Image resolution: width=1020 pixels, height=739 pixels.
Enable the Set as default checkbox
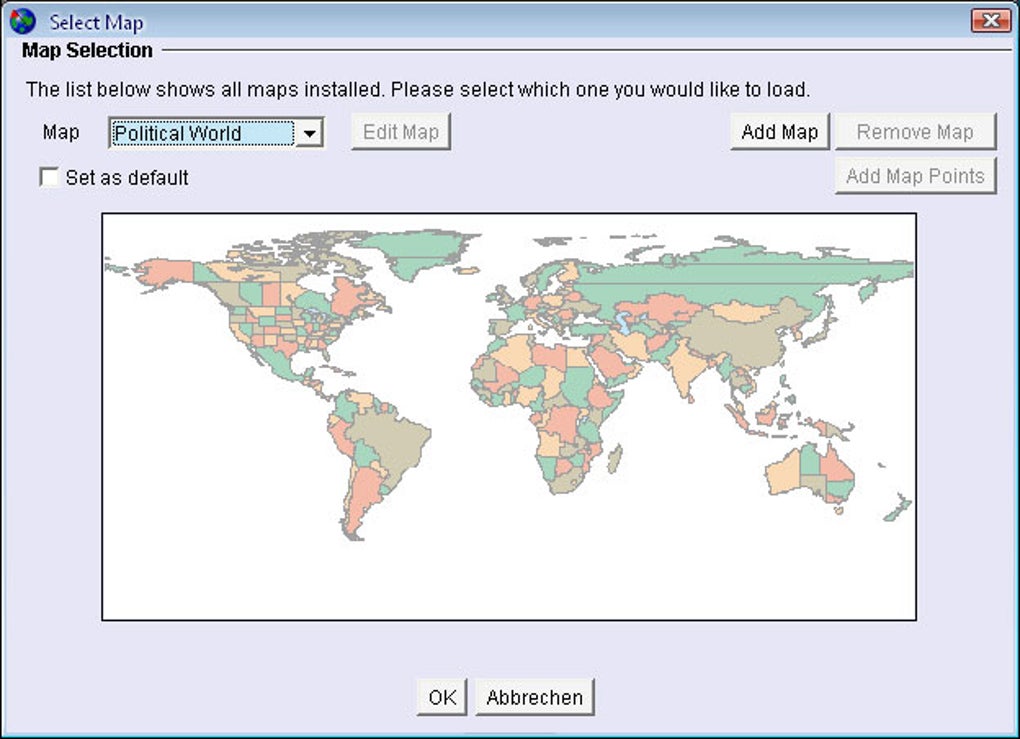pyautogui.click(x=48, y=178)
